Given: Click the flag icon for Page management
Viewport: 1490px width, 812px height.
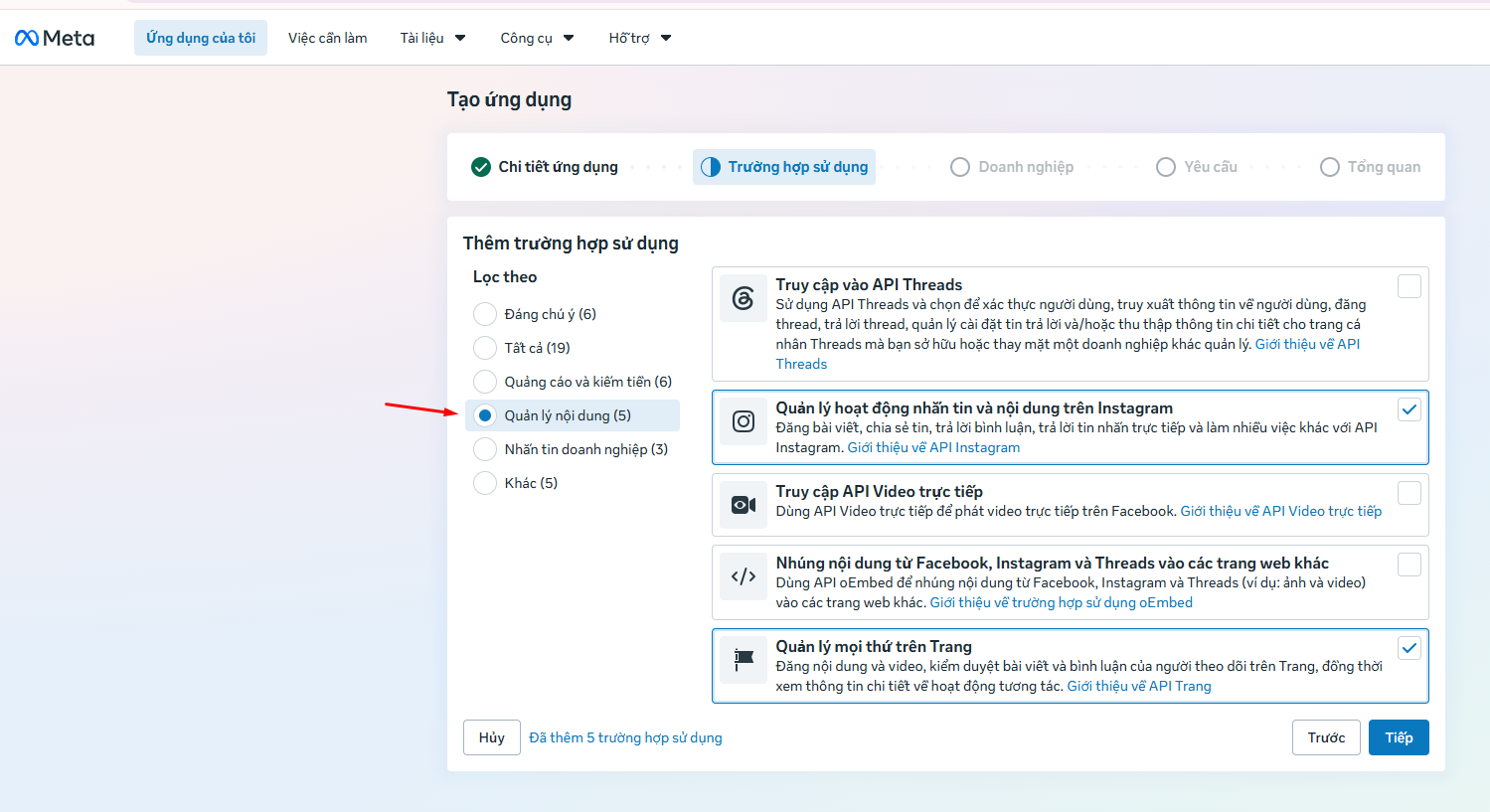Looking at the screenshot, I should [744, 660].
